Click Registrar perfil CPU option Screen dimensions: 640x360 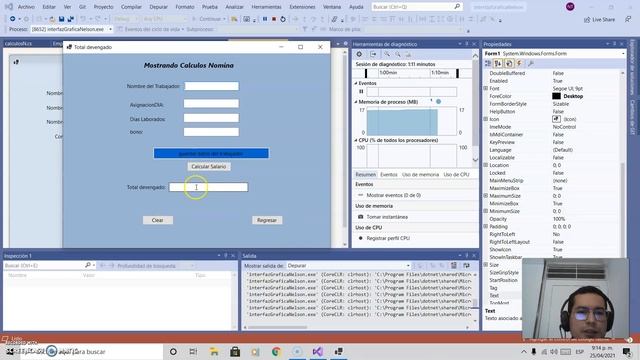click(388, 238)
